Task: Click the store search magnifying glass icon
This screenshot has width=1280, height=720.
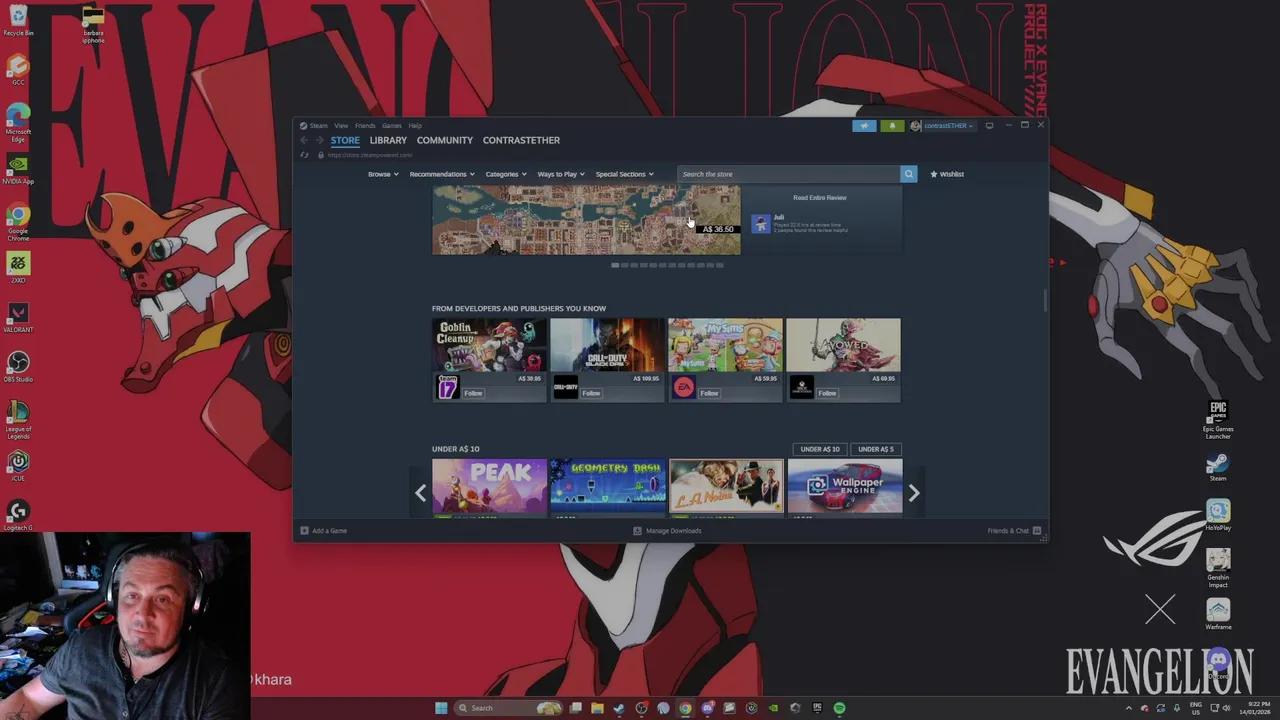Action: (x=908, y=174)
